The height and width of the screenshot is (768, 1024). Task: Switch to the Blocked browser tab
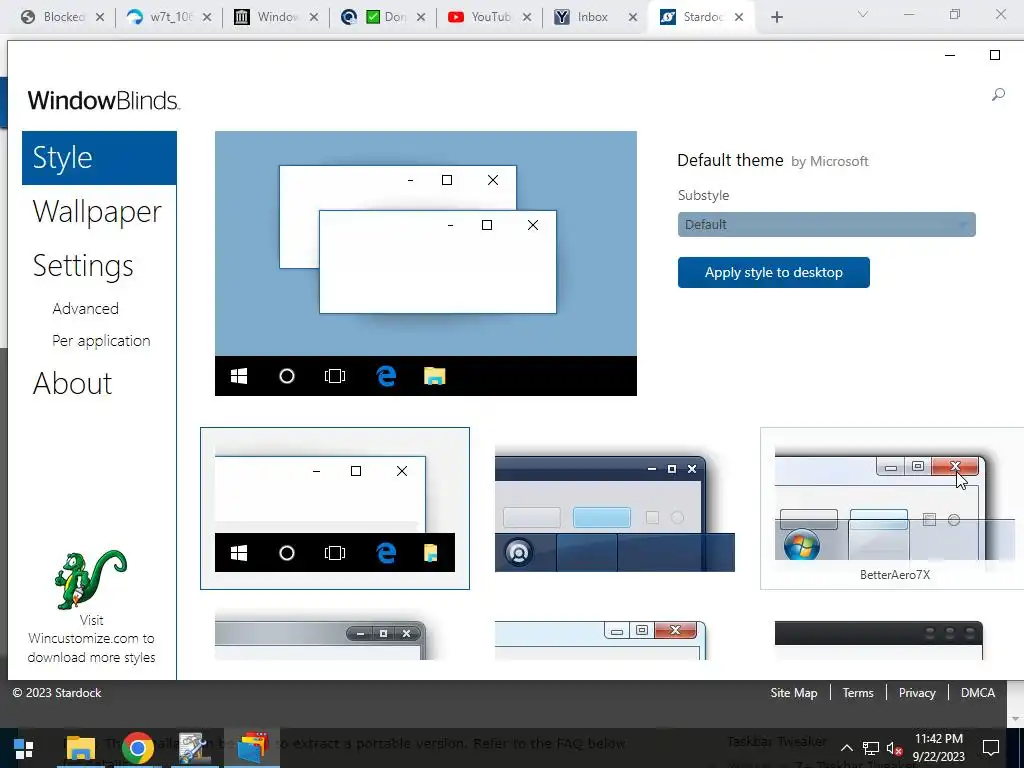pyautogui.click(x=63, y=17)
